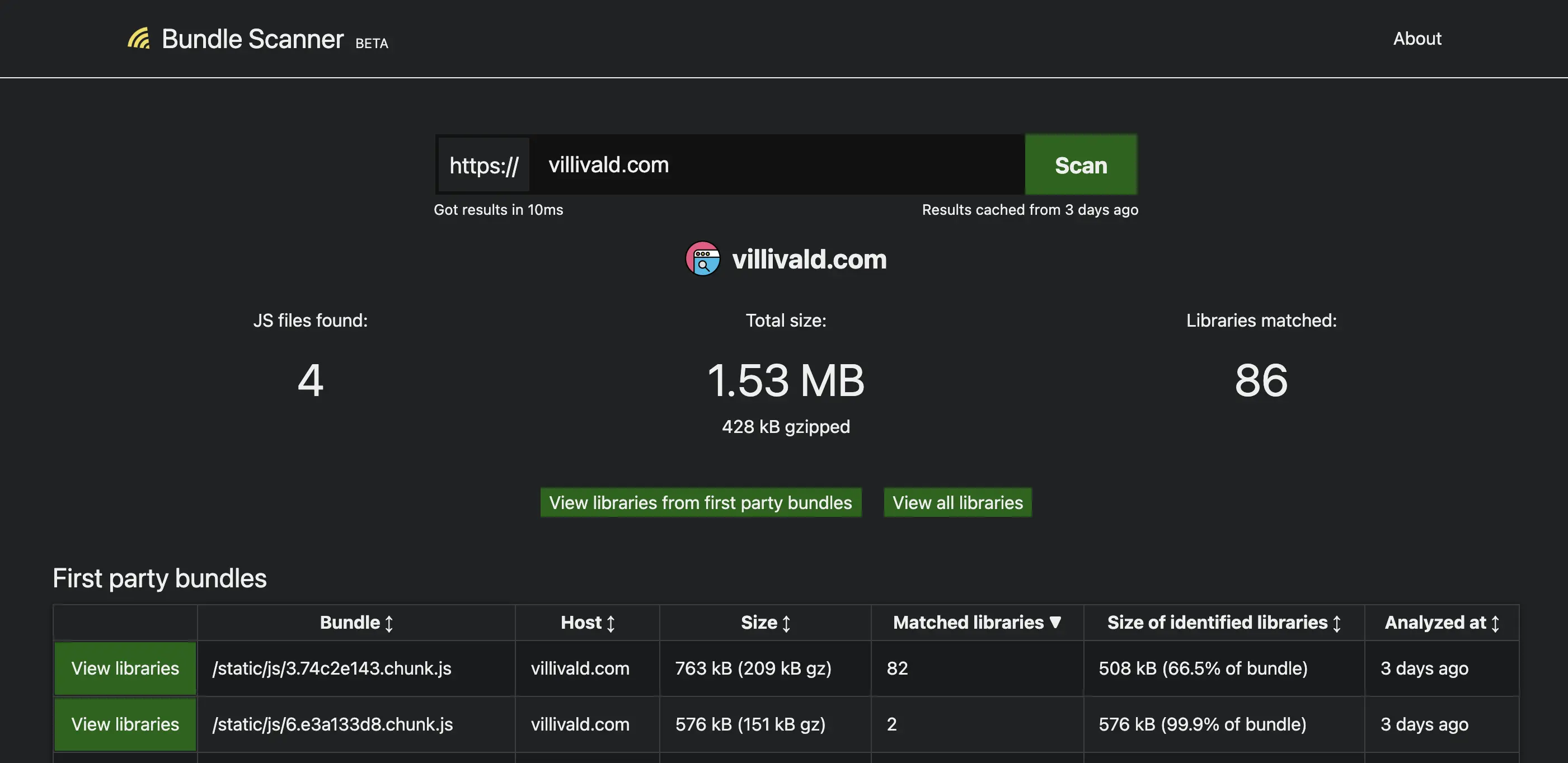This screenshot has height=763, width=1568.
Task: Click Got results in 10ms text
Action: click(x=499, y=209)
